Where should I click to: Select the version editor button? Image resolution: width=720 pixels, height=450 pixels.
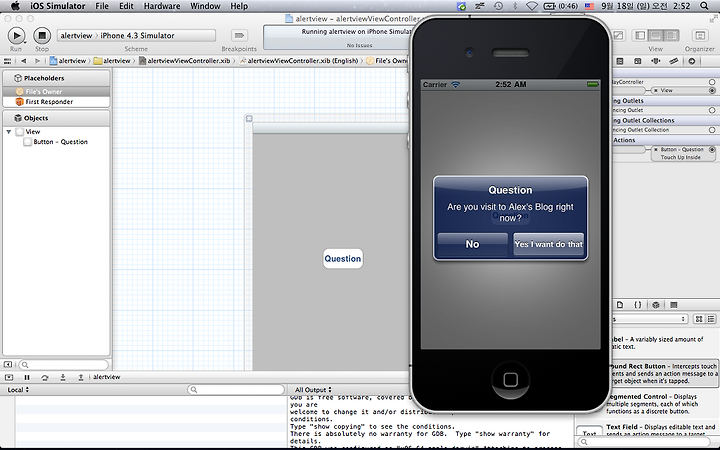click(x=619, y=35)
